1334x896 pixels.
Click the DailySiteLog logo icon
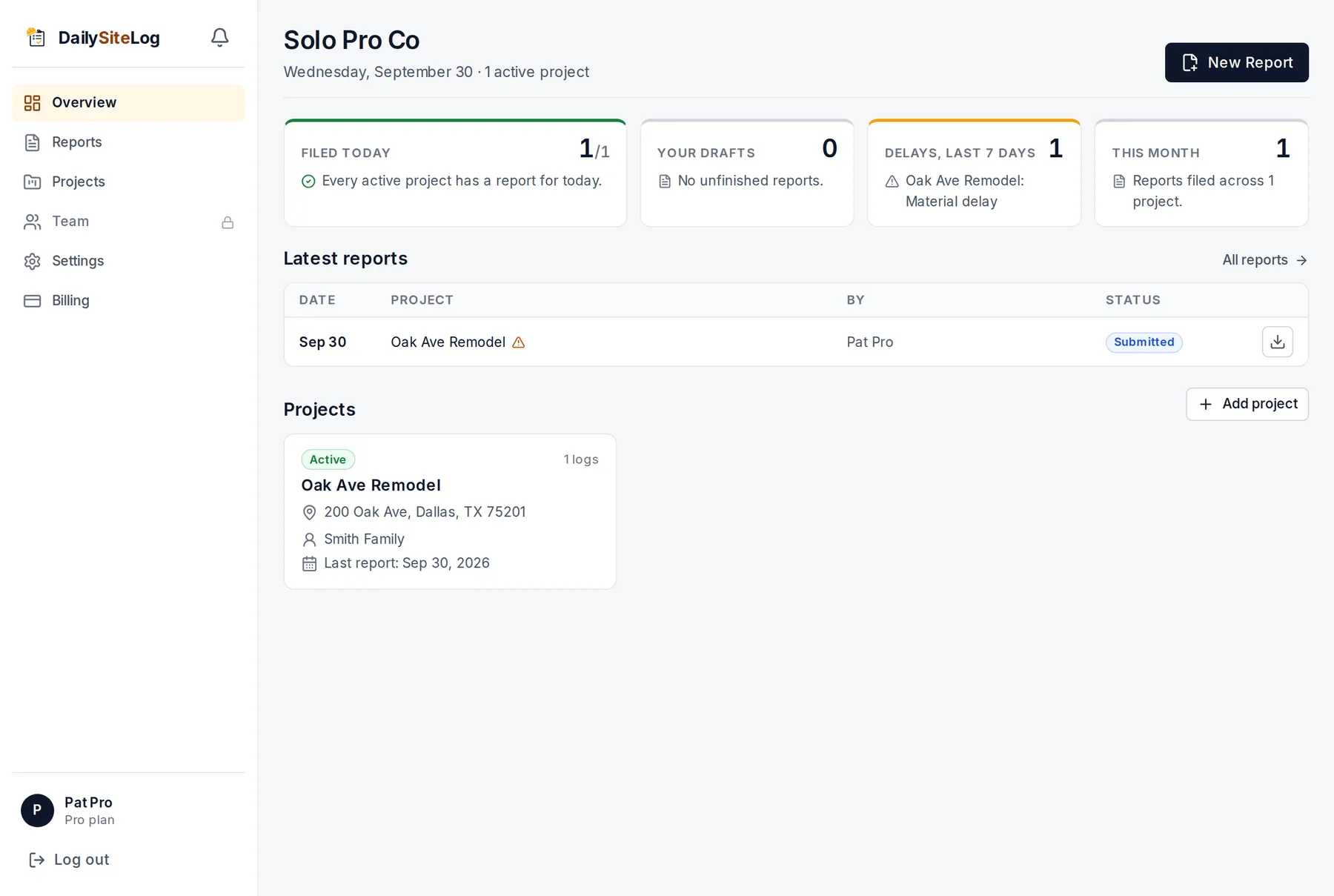(x=36, y=37)
